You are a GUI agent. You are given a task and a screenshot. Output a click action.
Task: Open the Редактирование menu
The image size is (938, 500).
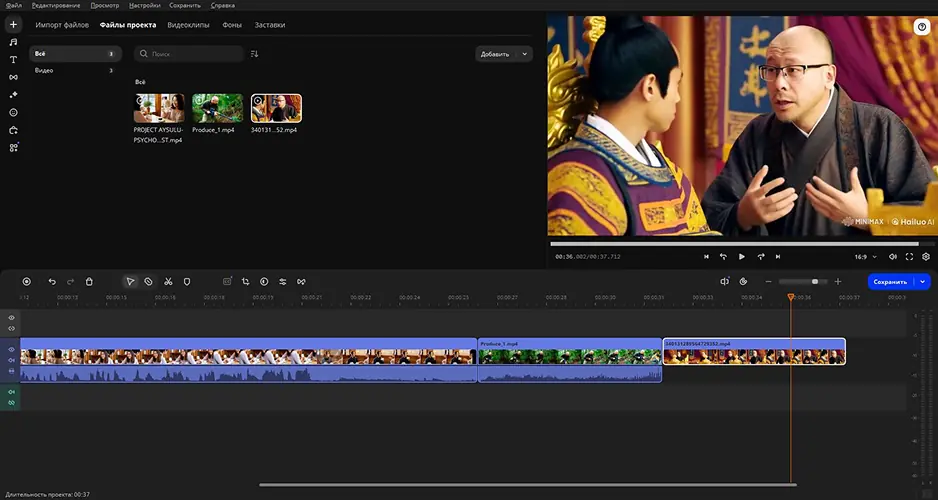[56, 5]
